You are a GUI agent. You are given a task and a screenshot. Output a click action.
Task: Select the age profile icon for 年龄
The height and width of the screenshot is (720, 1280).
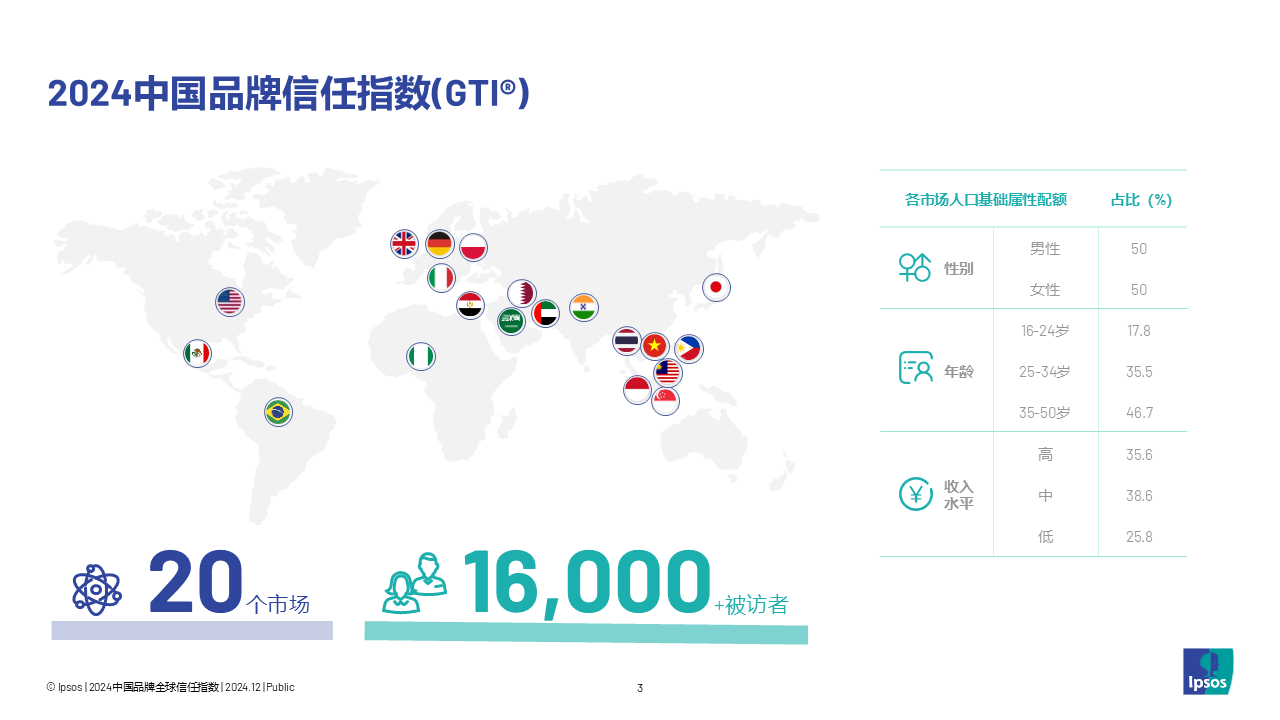[915, 368]
